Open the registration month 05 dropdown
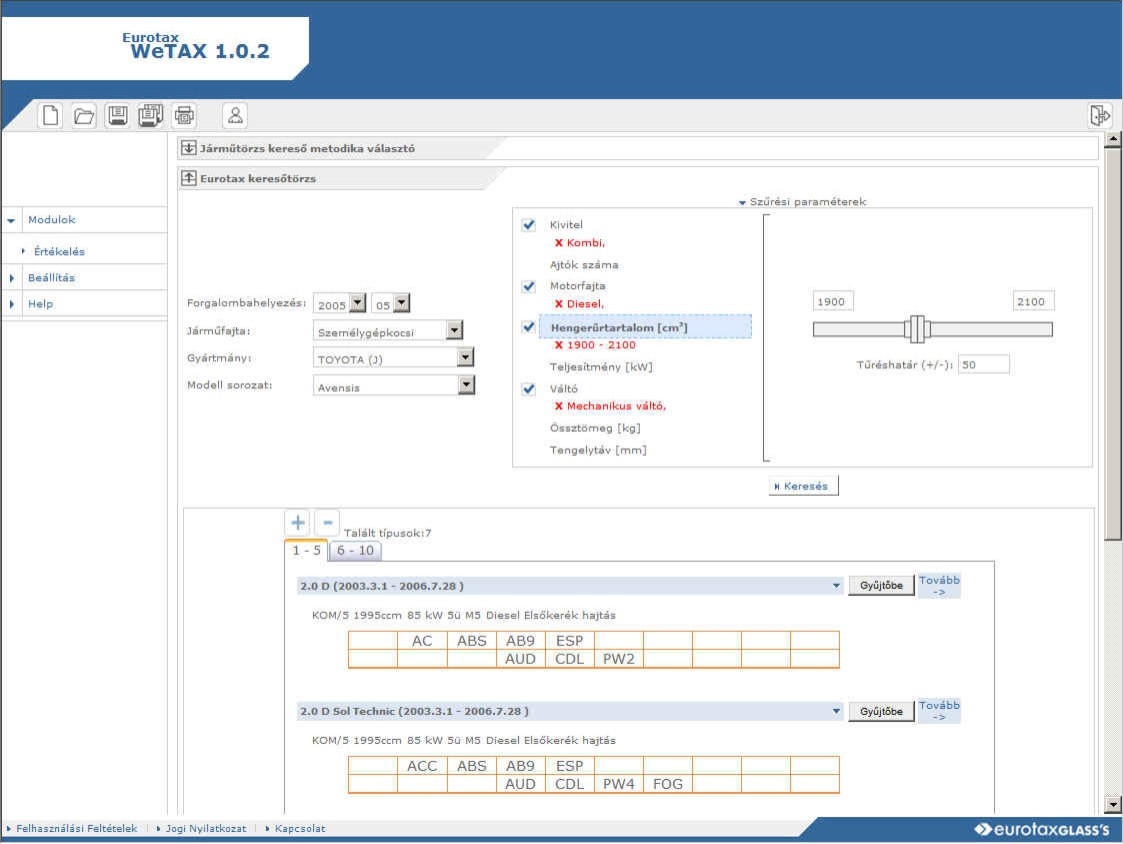This screenshot has width=1123, height=844. pyautogui.click(x=402, y=303)
